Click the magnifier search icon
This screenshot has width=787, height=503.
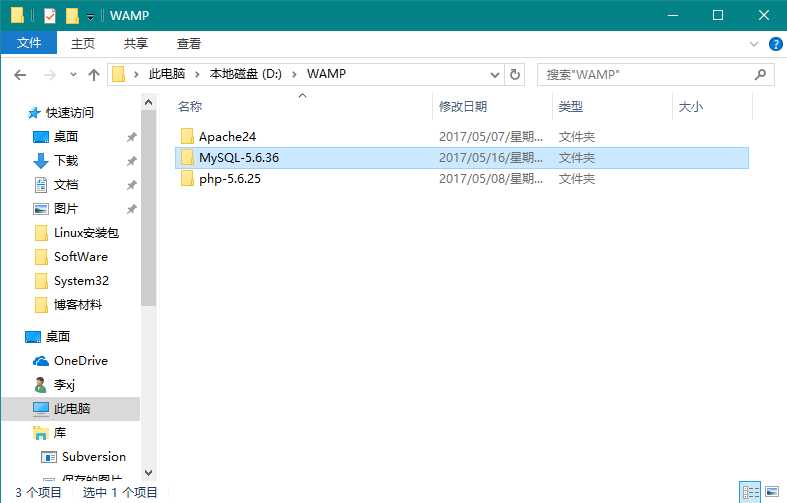(x=760, y=75)
